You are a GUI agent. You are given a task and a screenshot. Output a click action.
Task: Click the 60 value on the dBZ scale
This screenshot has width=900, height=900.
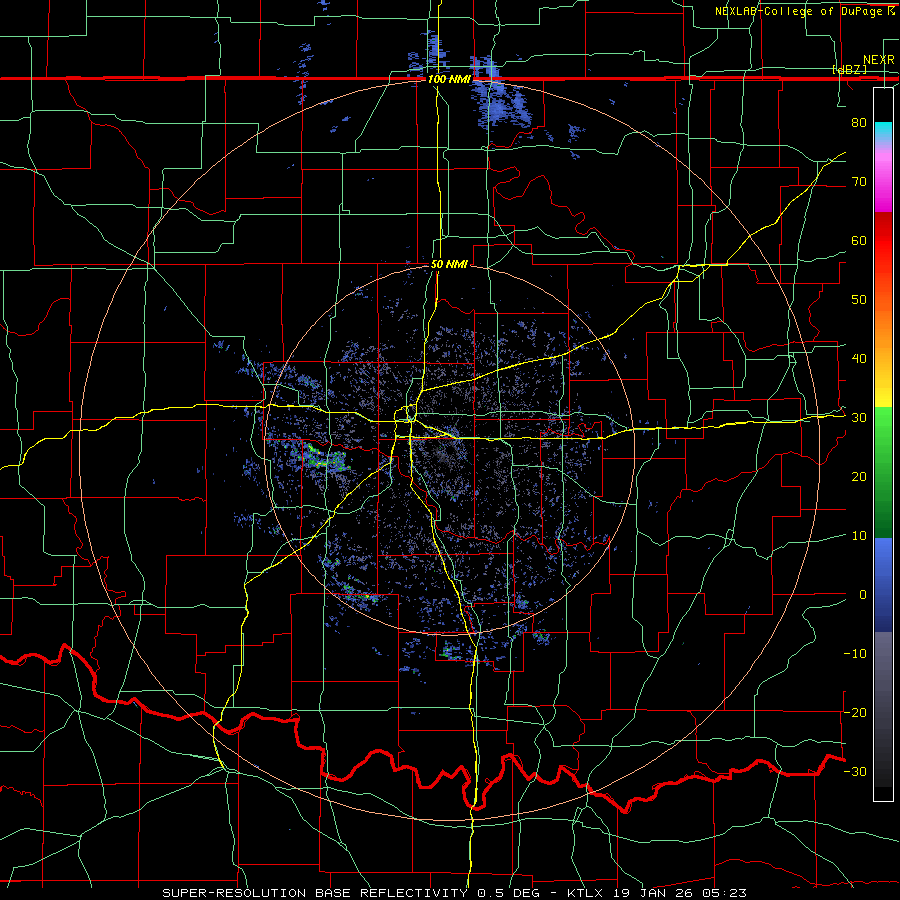(x=859, y=240)
